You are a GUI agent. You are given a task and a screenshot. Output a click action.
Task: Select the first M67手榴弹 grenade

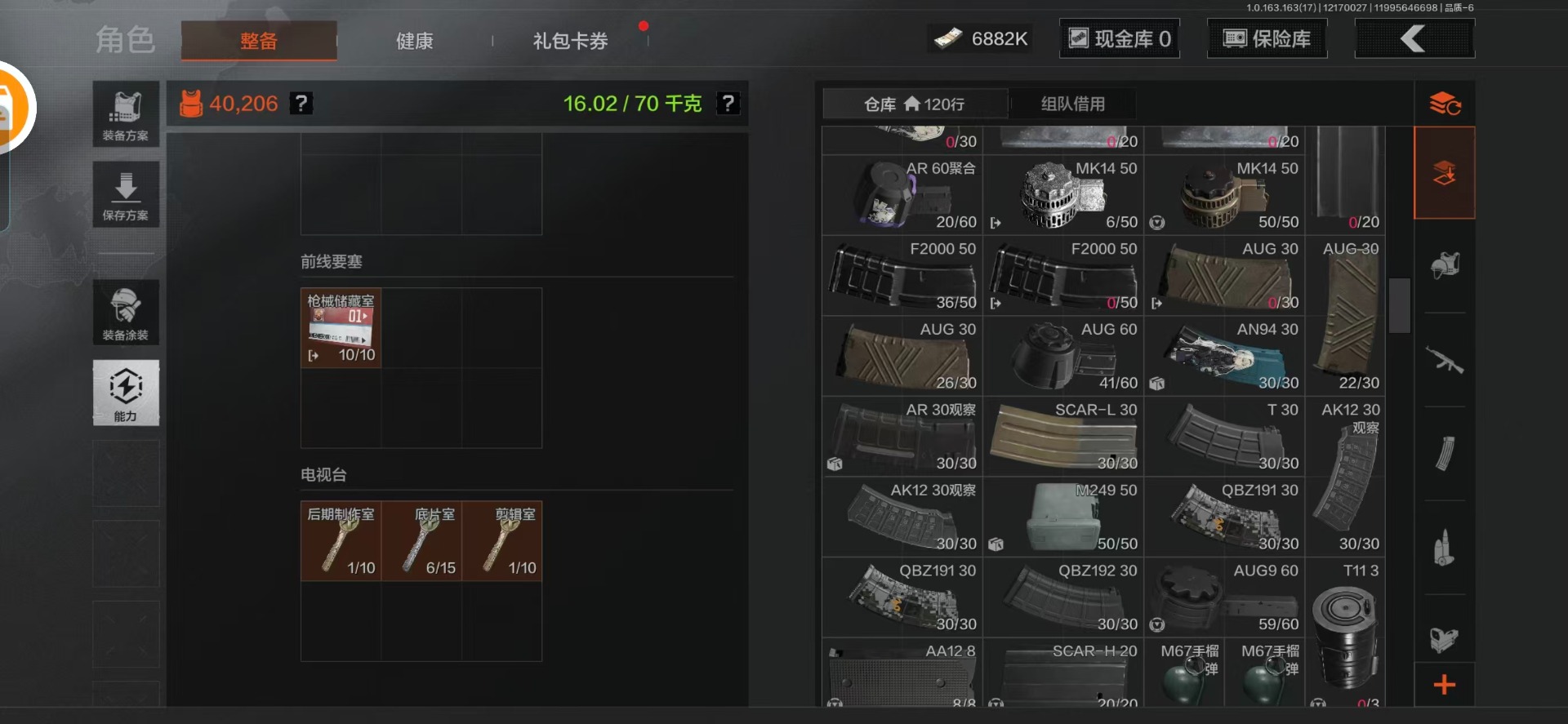tap(1184, 673)
